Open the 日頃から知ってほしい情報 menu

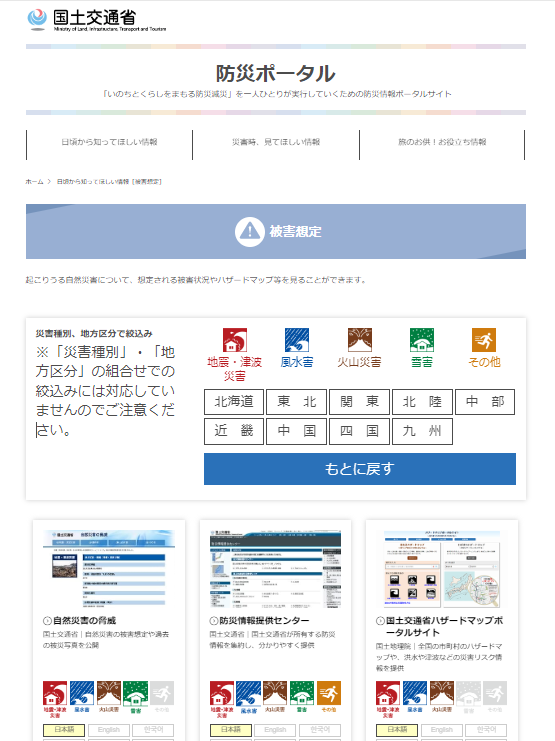point(109,142)
